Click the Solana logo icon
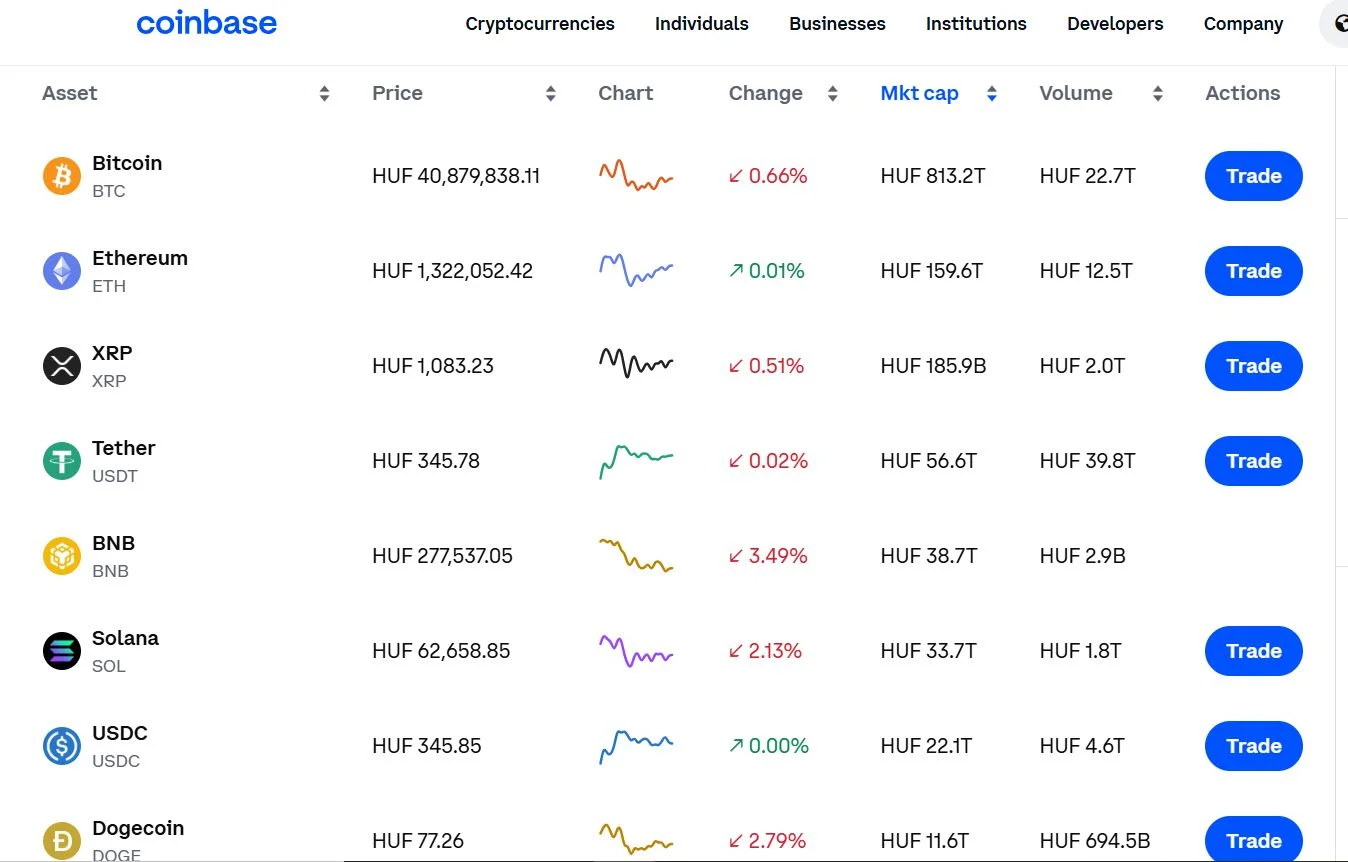Viewport: 1348px width, 862px height. 61,651
